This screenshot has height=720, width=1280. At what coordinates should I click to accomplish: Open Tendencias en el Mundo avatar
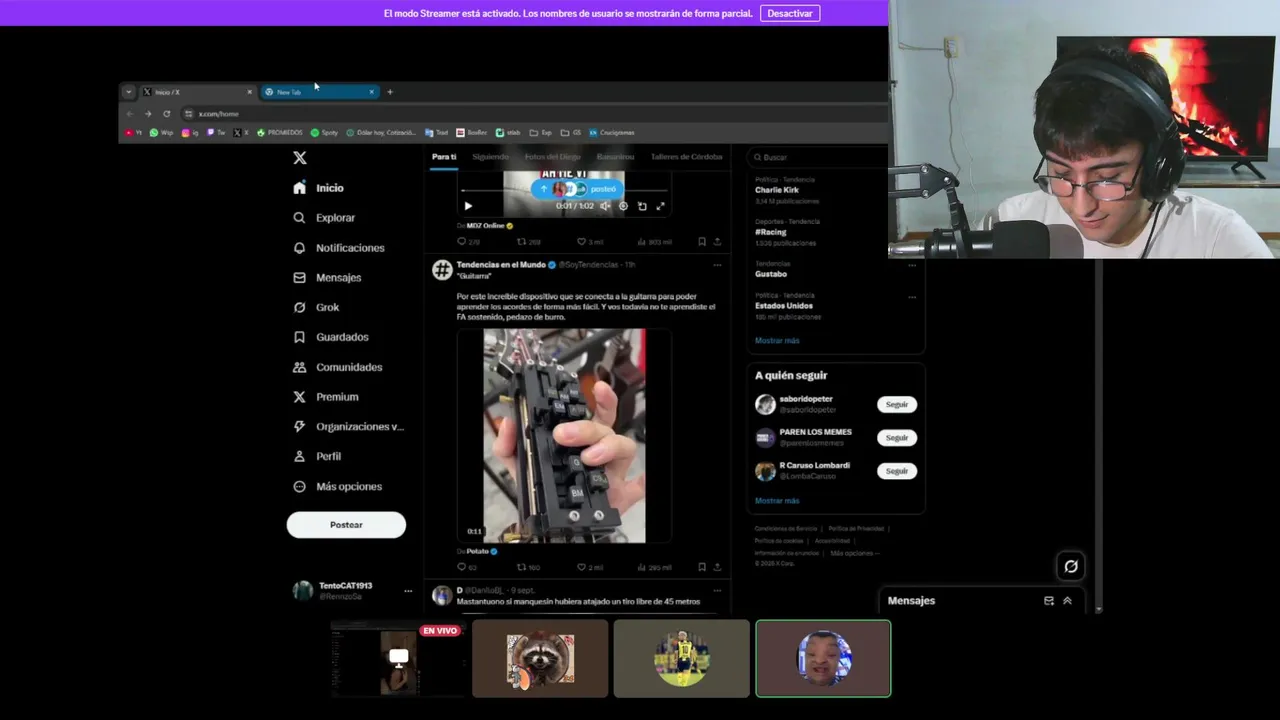[442, 270]
